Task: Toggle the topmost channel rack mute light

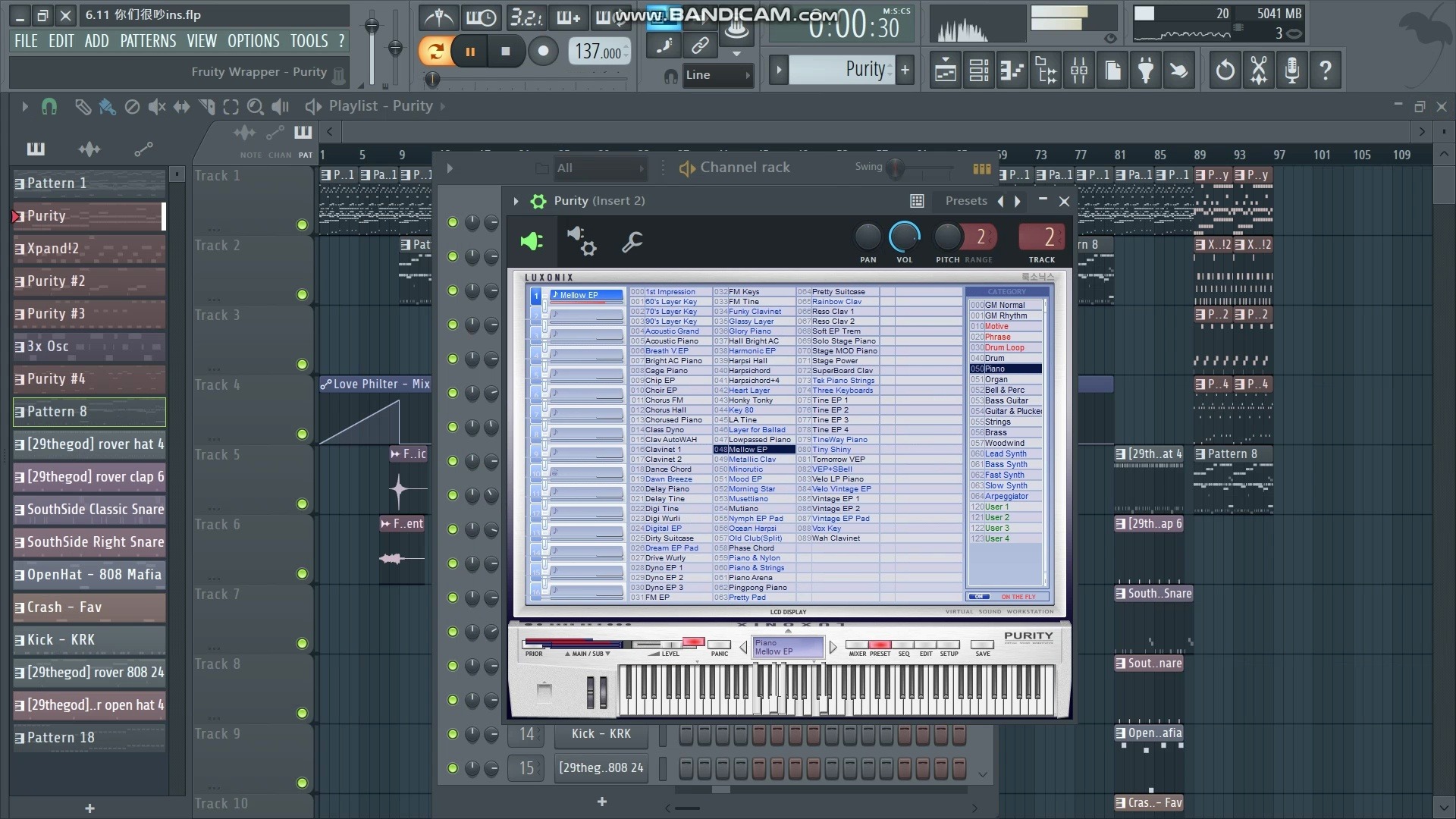Action: [453, 222]
